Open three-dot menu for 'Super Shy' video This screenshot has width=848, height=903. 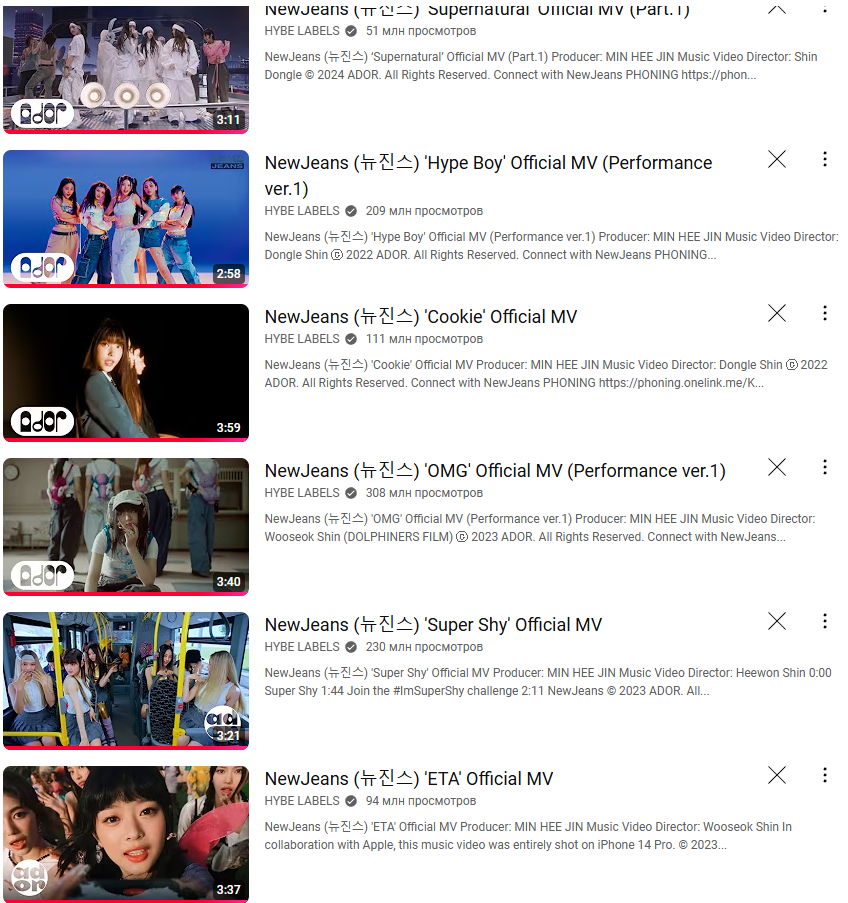point(825,621)
